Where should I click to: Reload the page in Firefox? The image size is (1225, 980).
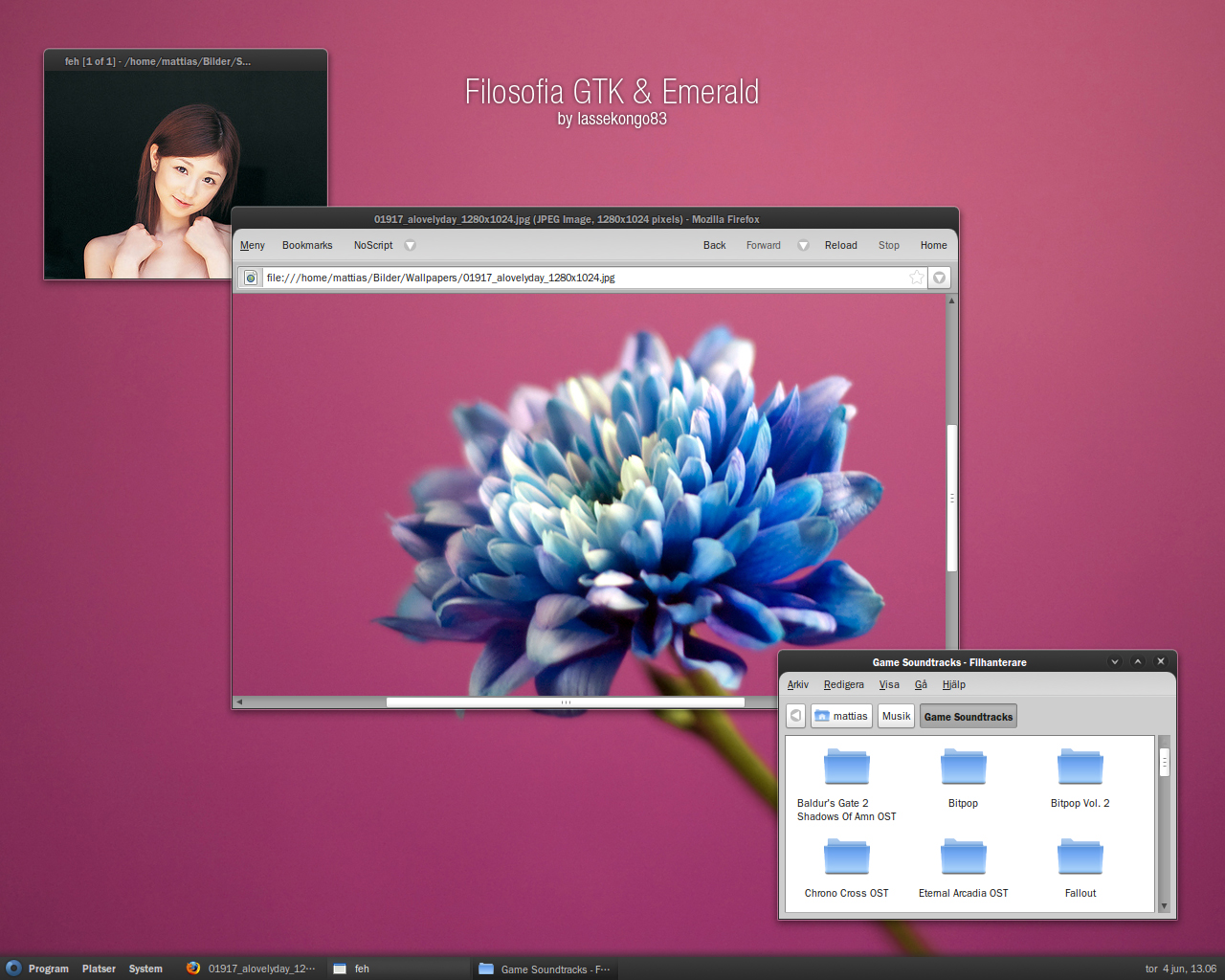pyautogui.click(x=841, y=245)
